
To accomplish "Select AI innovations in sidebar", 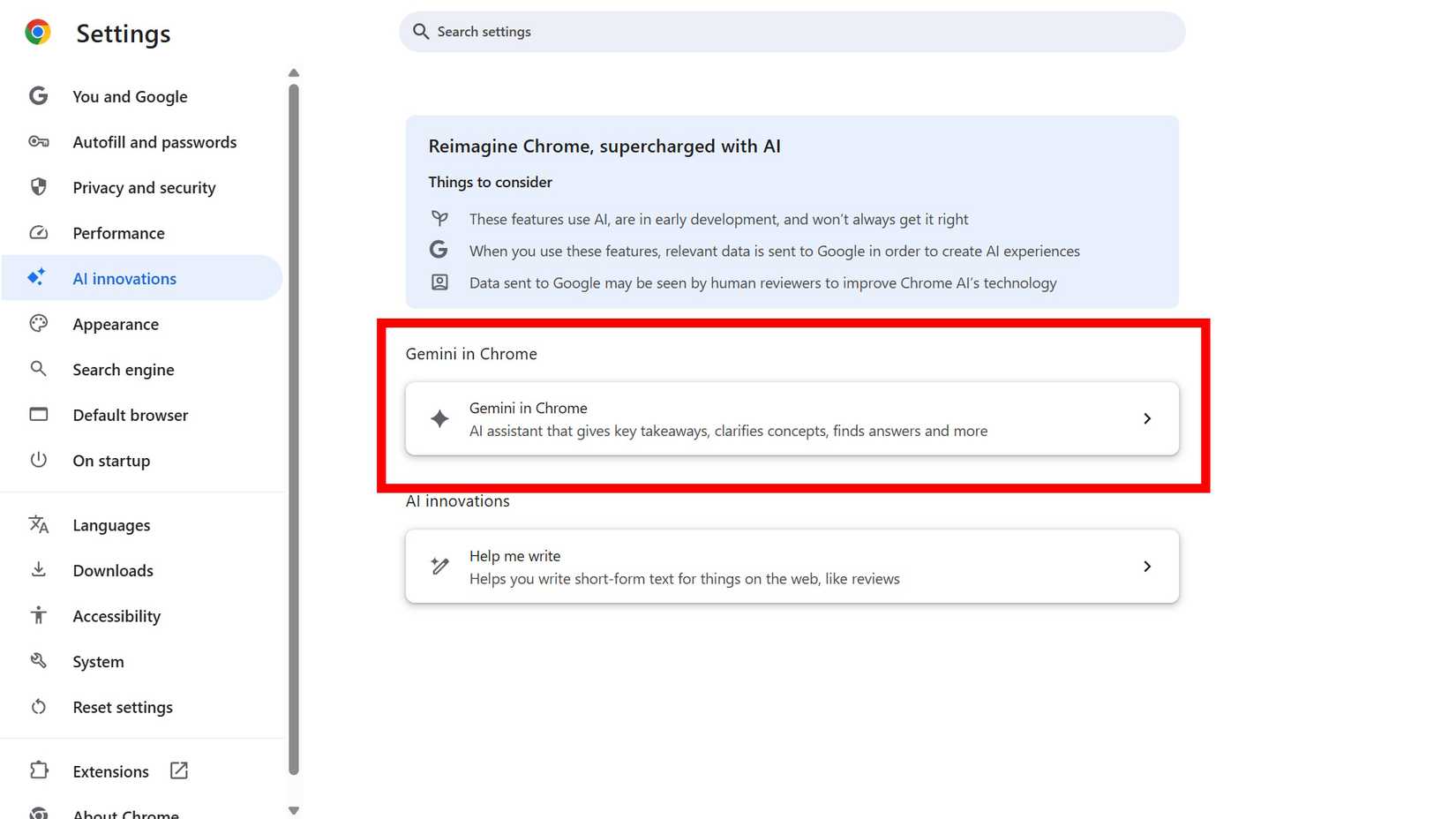I will 141,278.
